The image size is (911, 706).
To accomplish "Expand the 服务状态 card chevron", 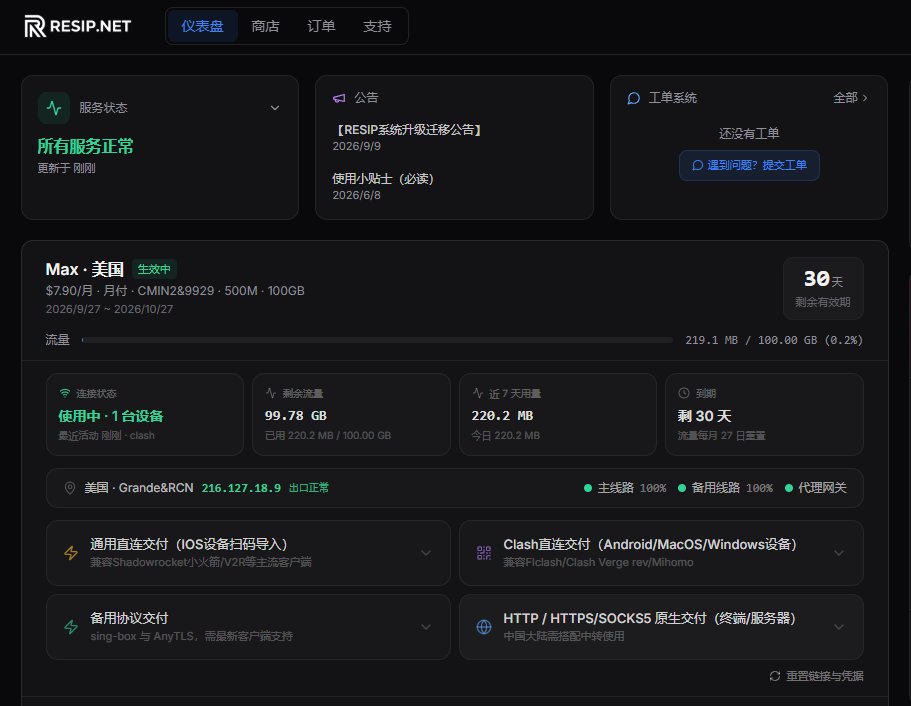I will coord(275,108).
